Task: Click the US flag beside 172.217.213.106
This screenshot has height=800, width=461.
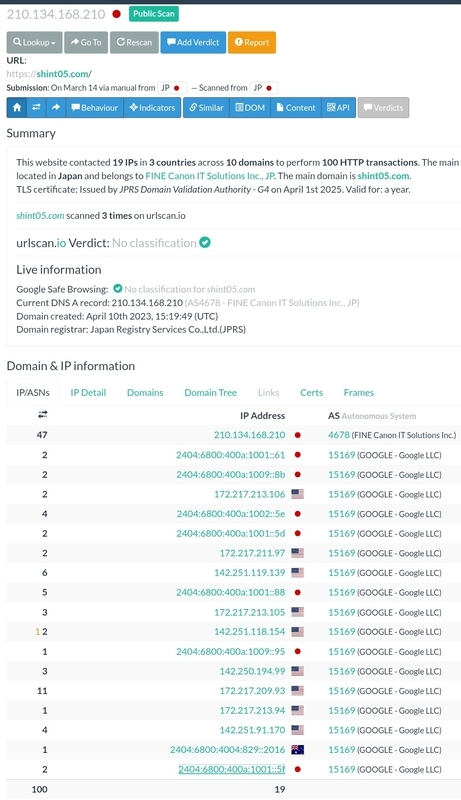Action: click(x=297, y=494)
